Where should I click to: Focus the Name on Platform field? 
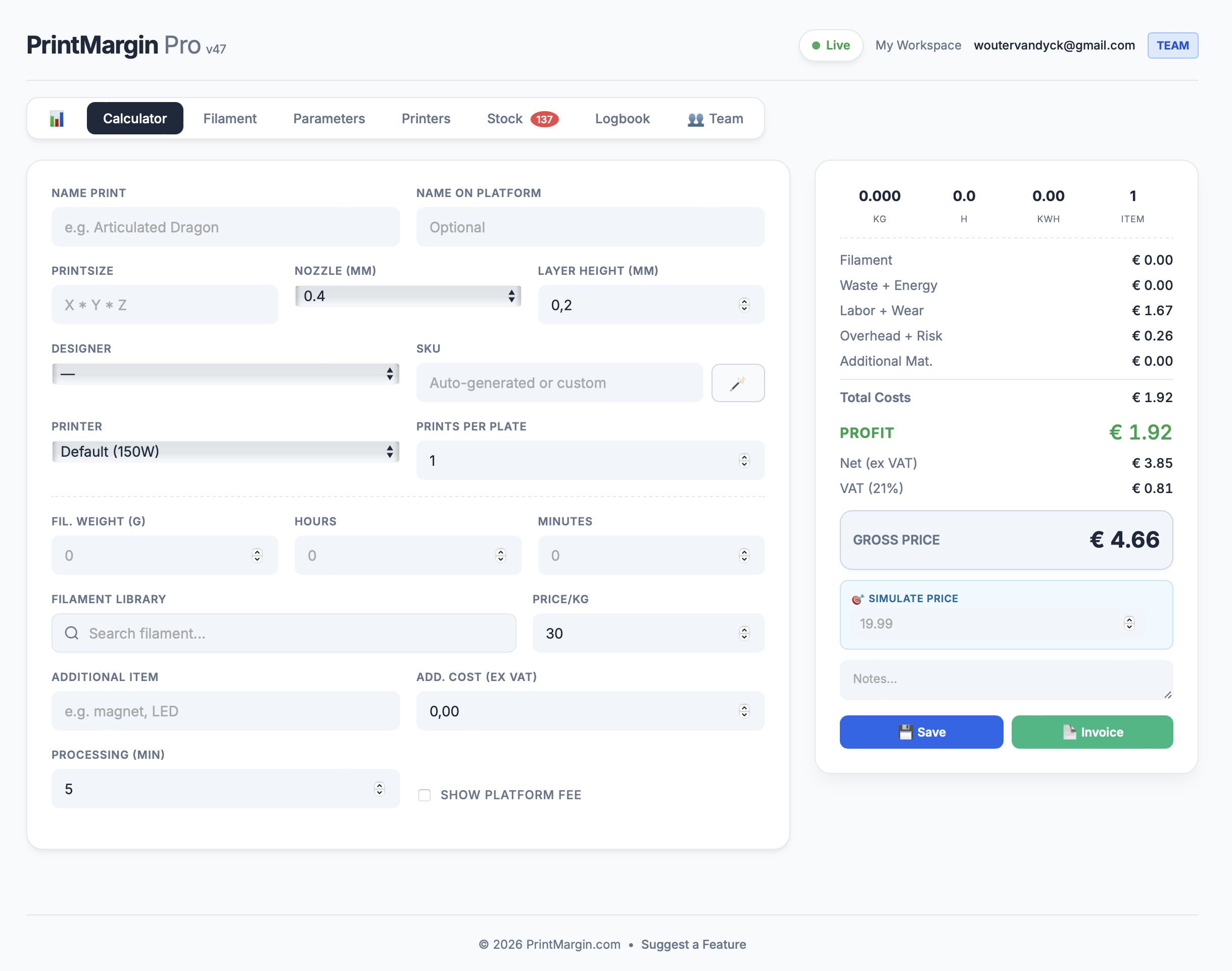590,227
